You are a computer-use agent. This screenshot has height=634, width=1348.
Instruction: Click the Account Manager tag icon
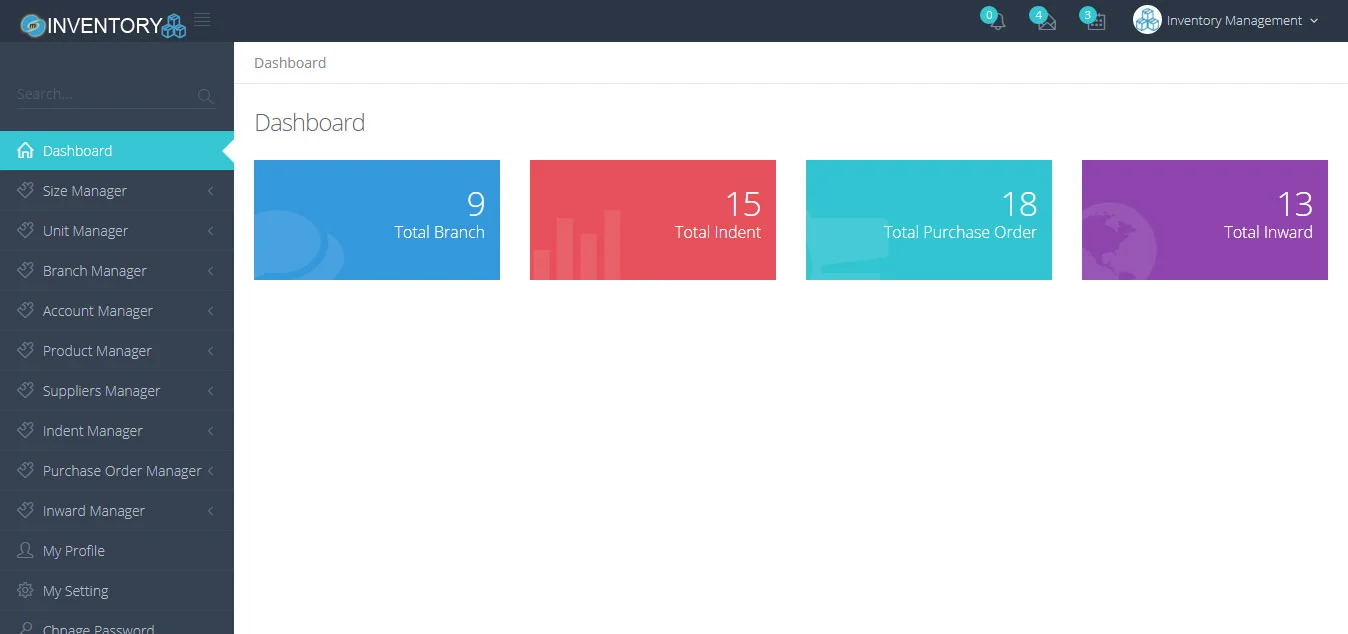click(26, 310)
